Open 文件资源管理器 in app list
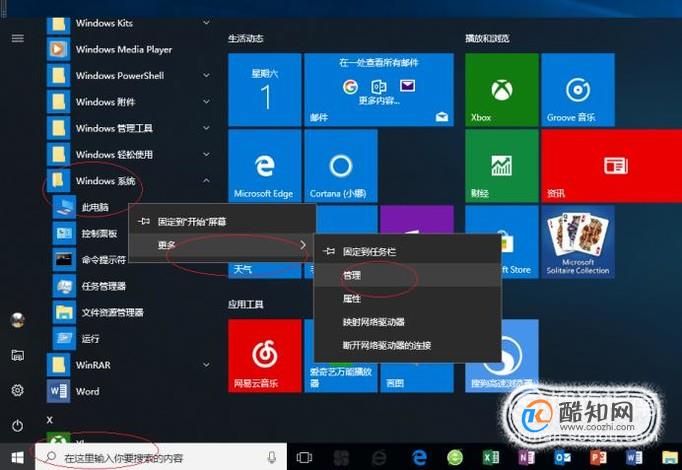Viewport: 682px width, 470px height. (130, 312)
